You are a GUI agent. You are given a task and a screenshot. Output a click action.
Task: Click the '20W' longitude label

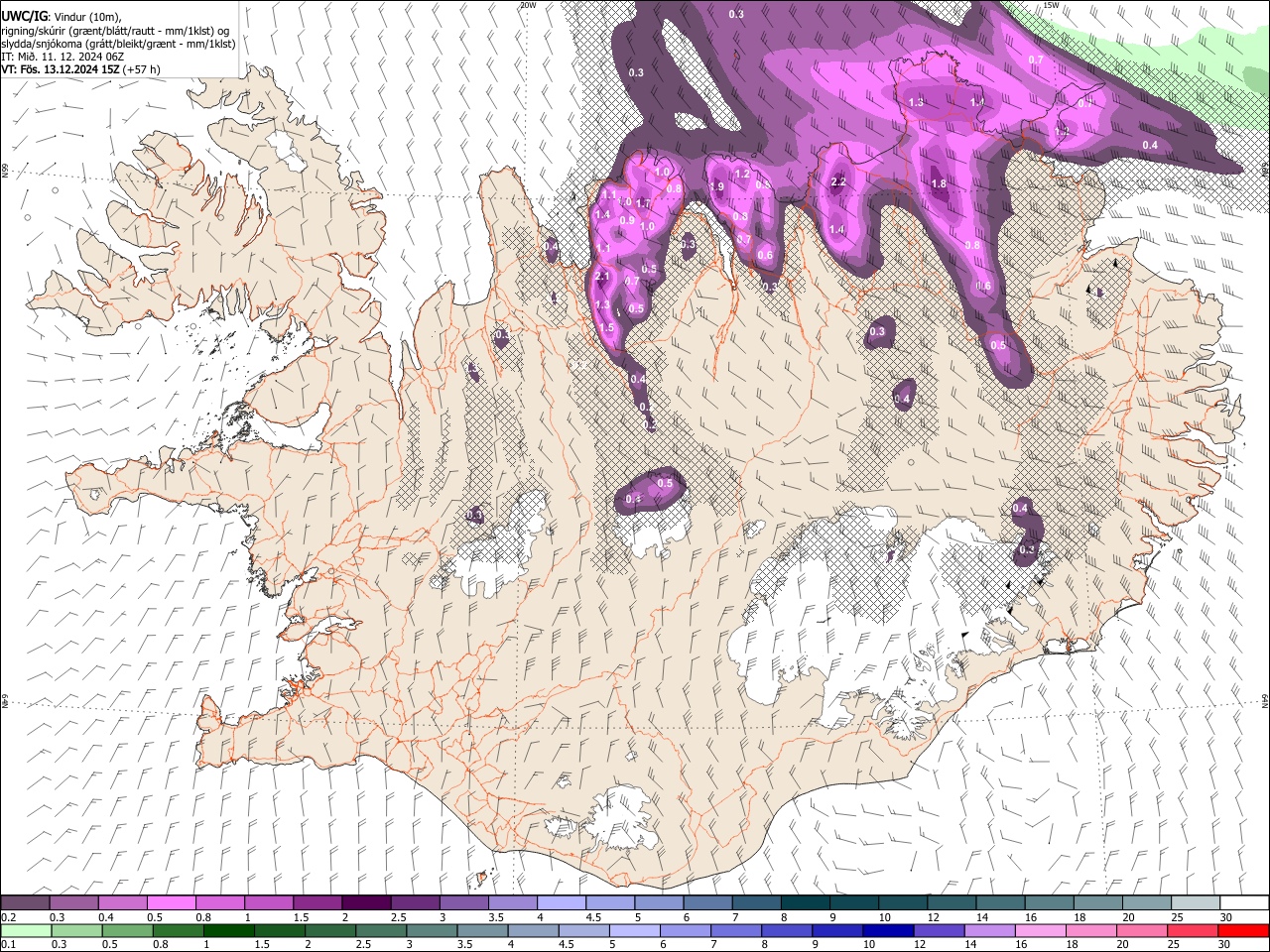click(528, 5)
